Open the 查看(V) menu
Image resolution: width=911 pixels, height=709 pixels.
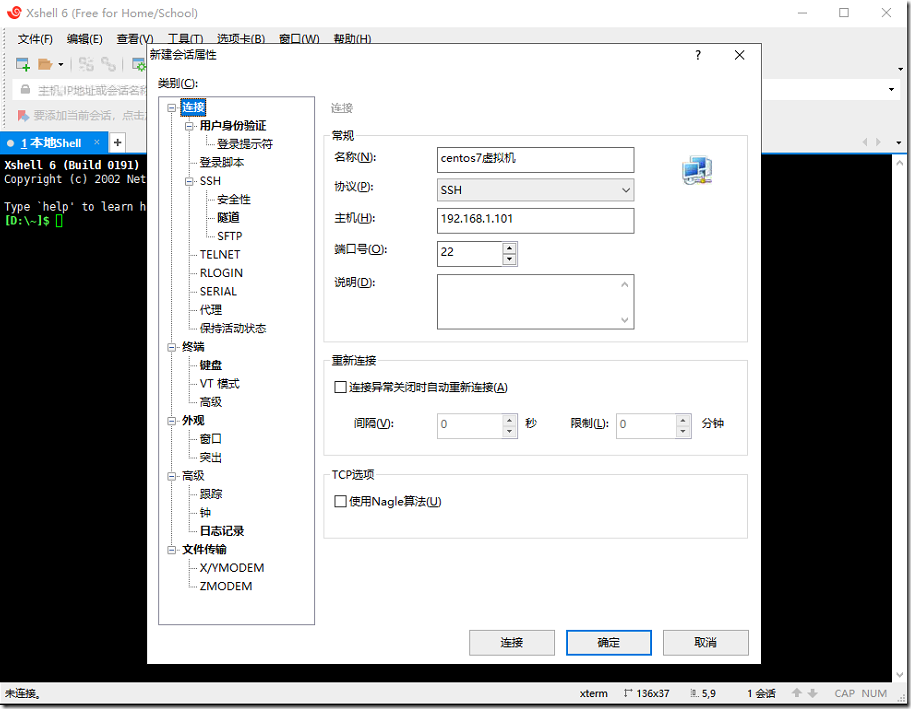[135, 39]
